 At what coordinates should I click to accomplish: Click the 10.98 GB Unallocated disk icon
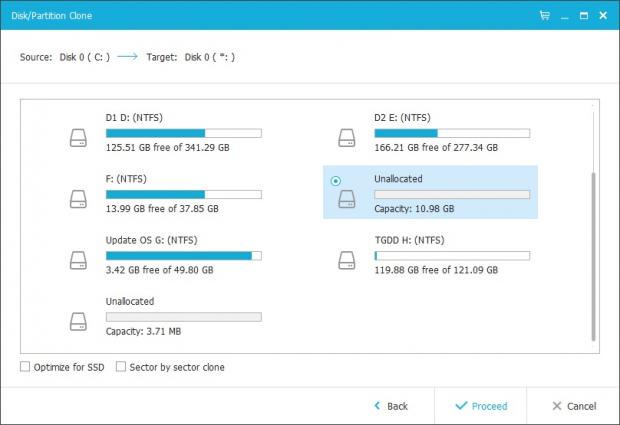[347, 200]
